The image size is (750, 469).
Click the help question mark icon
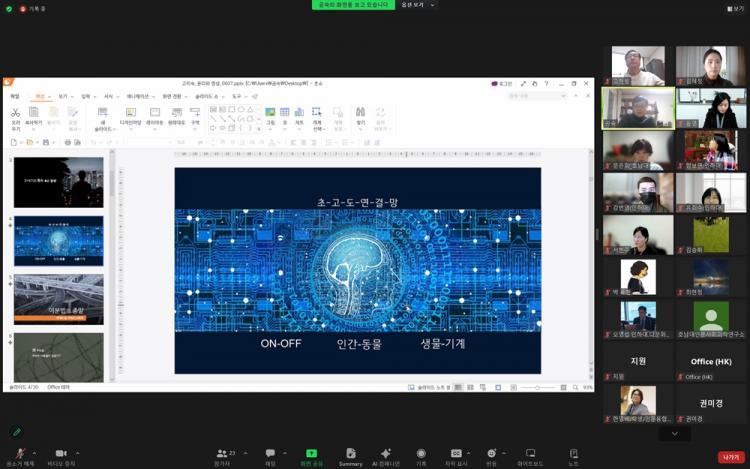546,84
